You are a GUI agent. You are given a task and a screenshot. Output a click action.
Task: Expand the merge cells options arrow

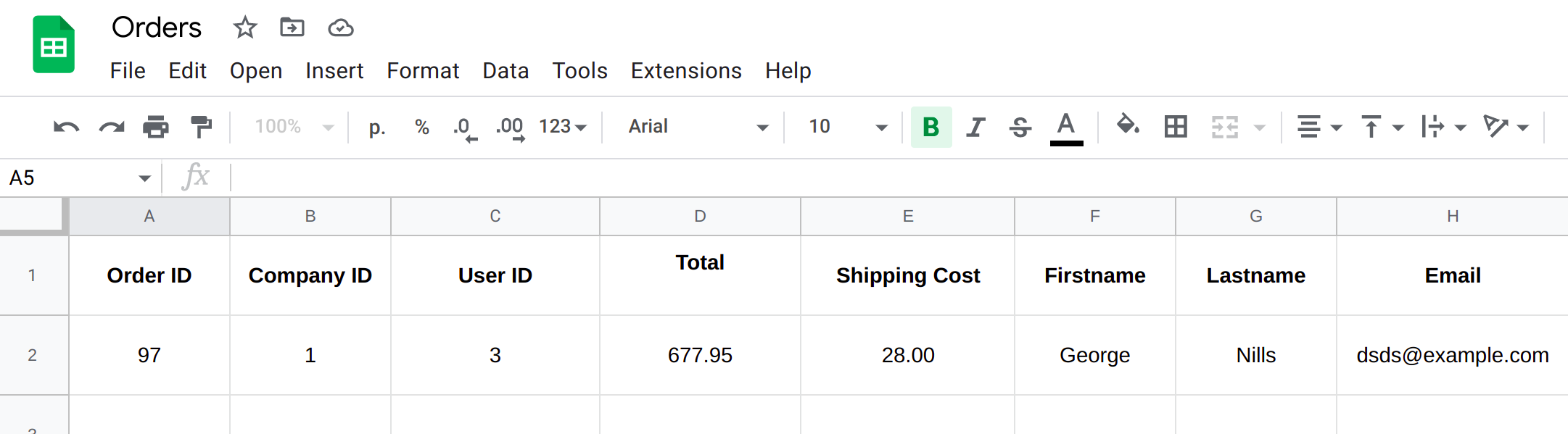[x=1260, y=128]
